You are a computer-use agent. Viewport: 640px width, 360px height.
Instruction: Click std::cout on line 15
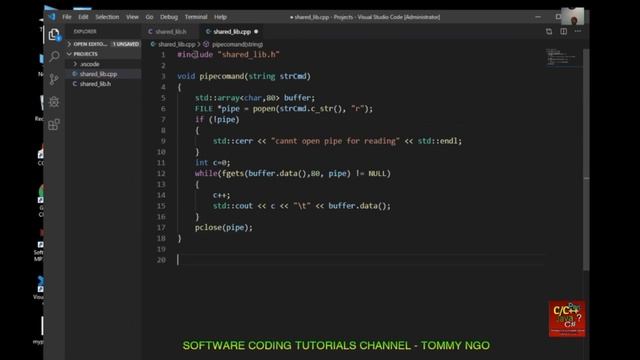233,206
